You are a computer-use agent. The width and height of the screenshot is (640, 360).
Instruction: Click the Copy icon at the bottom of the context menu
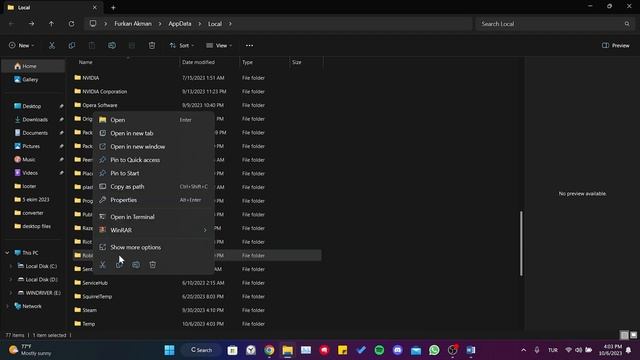coord(119,265)
